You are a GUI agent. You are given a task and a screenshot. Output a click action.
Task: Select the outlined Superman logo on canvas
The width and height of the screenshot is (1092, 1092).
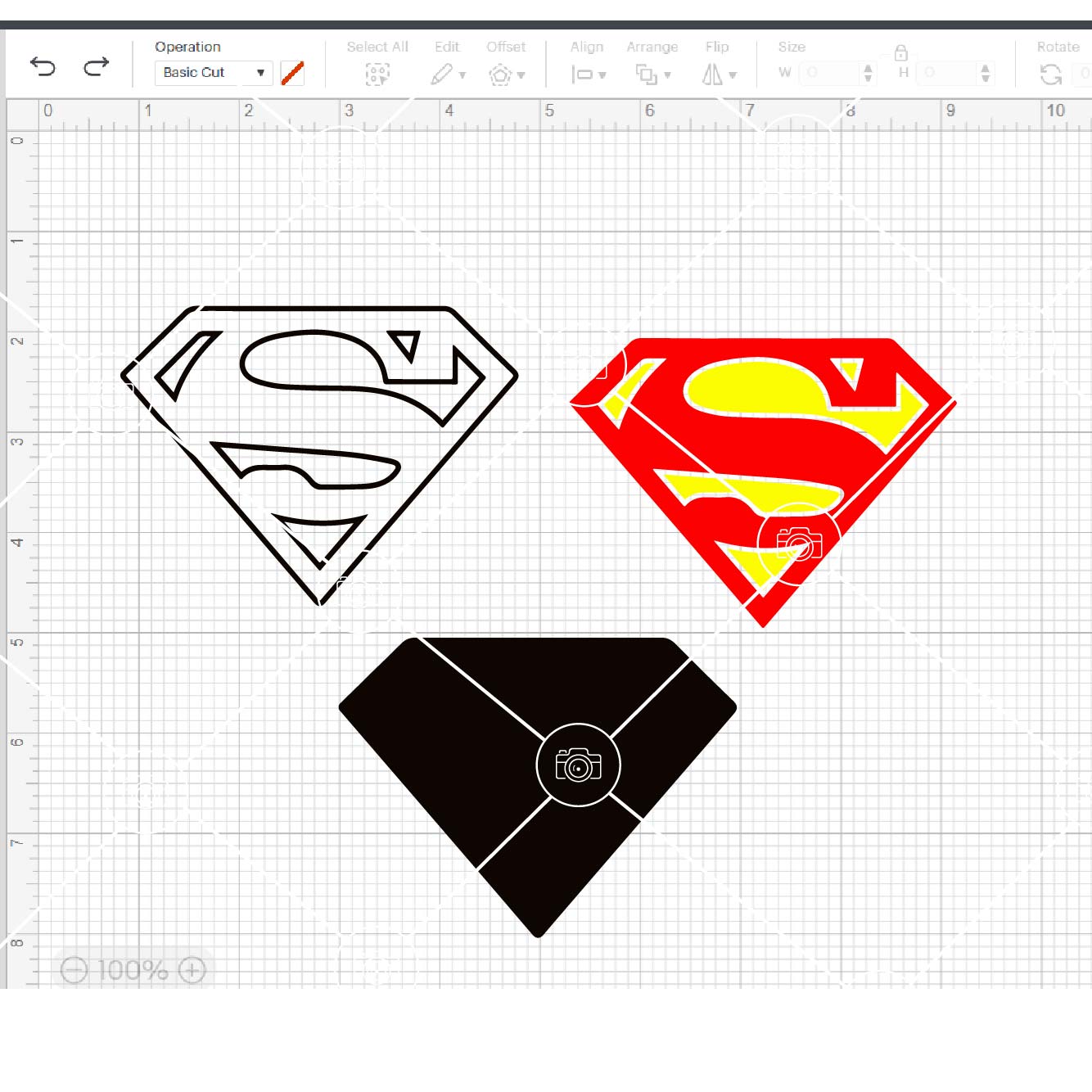click(319, 456)
